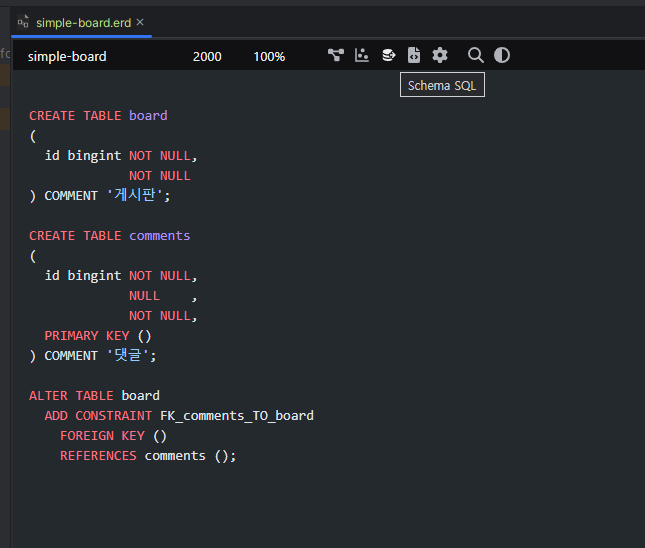Close the simple-board.erd tab

[140, 22]
